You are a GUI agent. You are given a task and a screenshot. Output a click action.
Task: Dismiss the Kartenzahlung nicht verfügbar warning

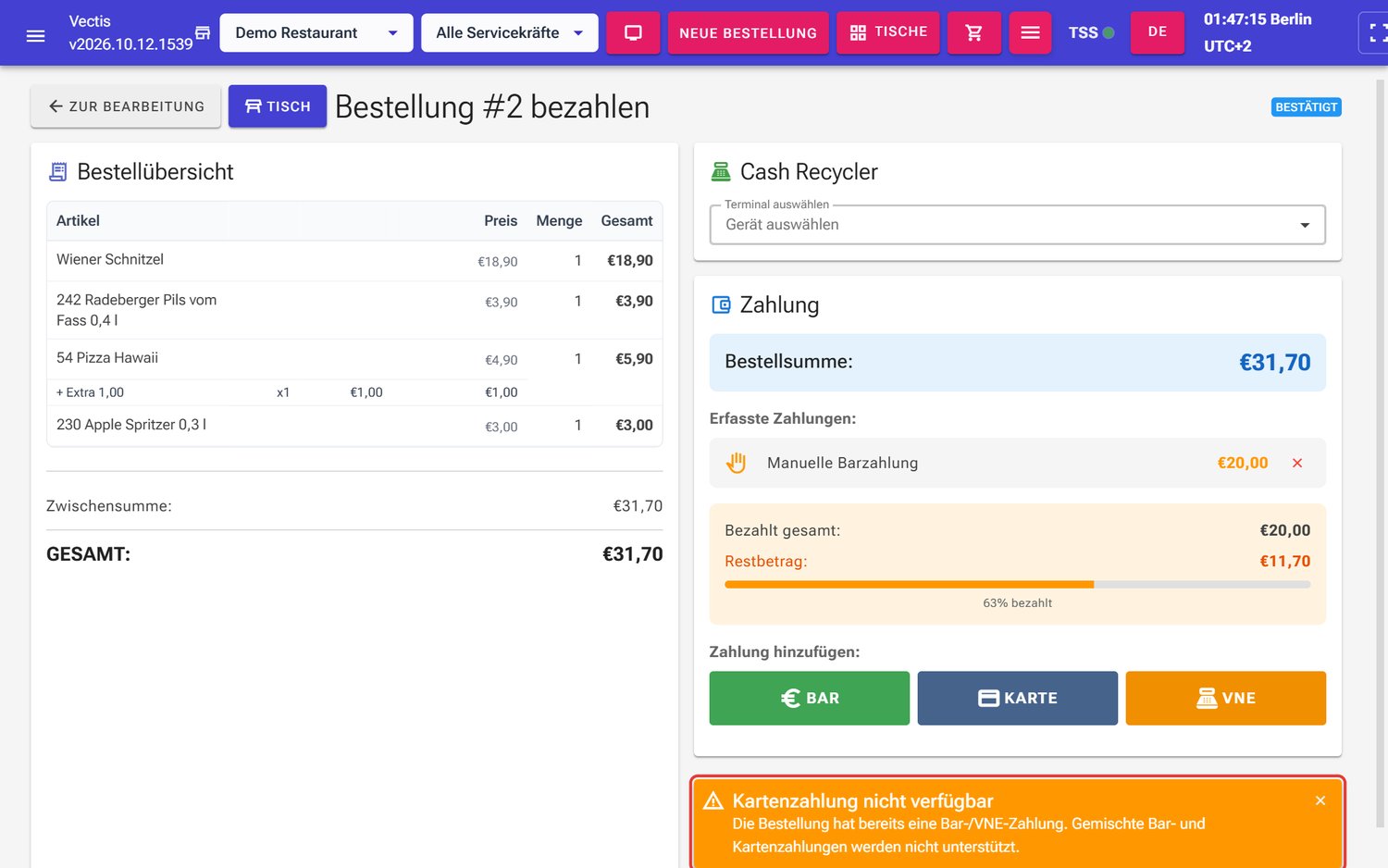pos(1320,800)
